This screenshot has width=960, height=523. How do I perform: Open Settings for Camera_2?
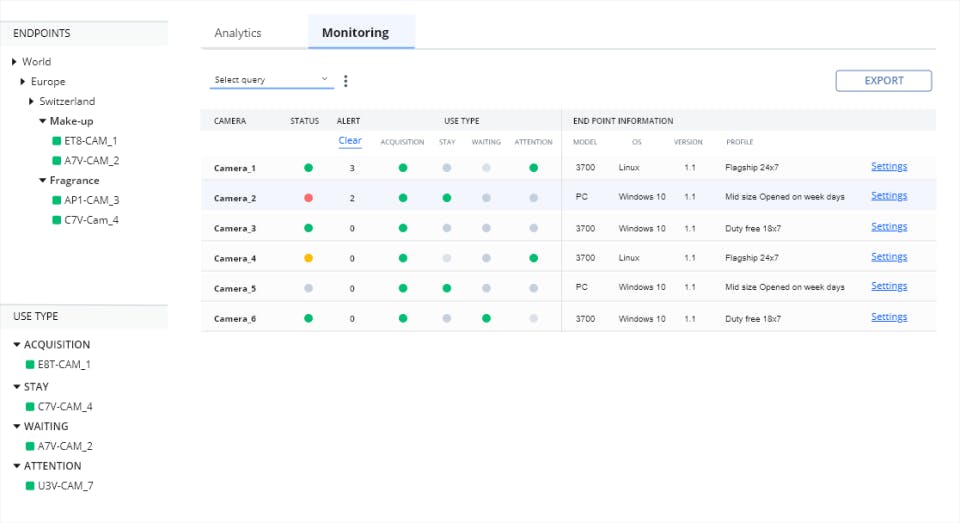(x=888, y=196)
